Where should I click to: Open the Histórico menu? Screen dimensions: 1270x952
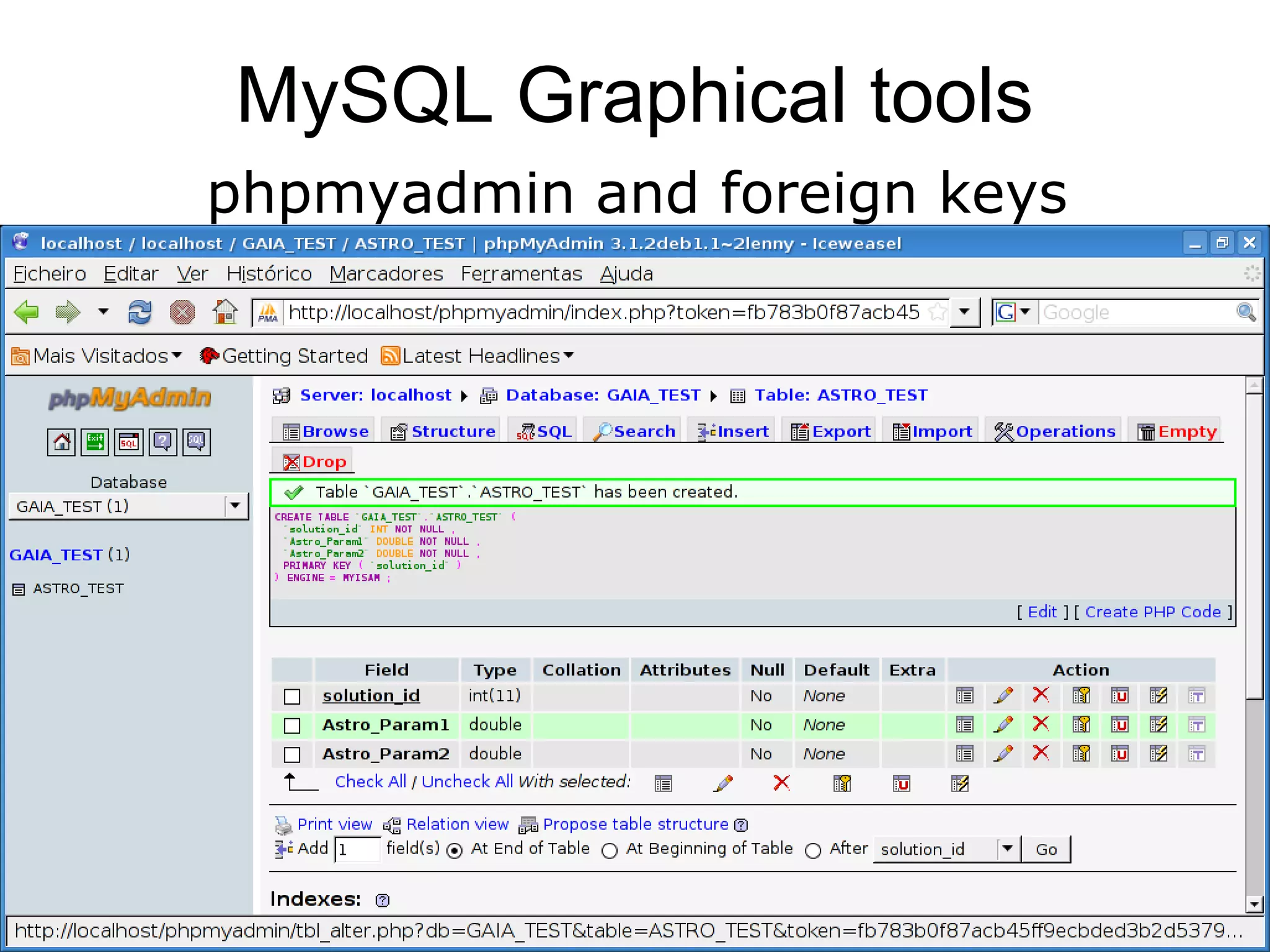click(x=269, y=273)
